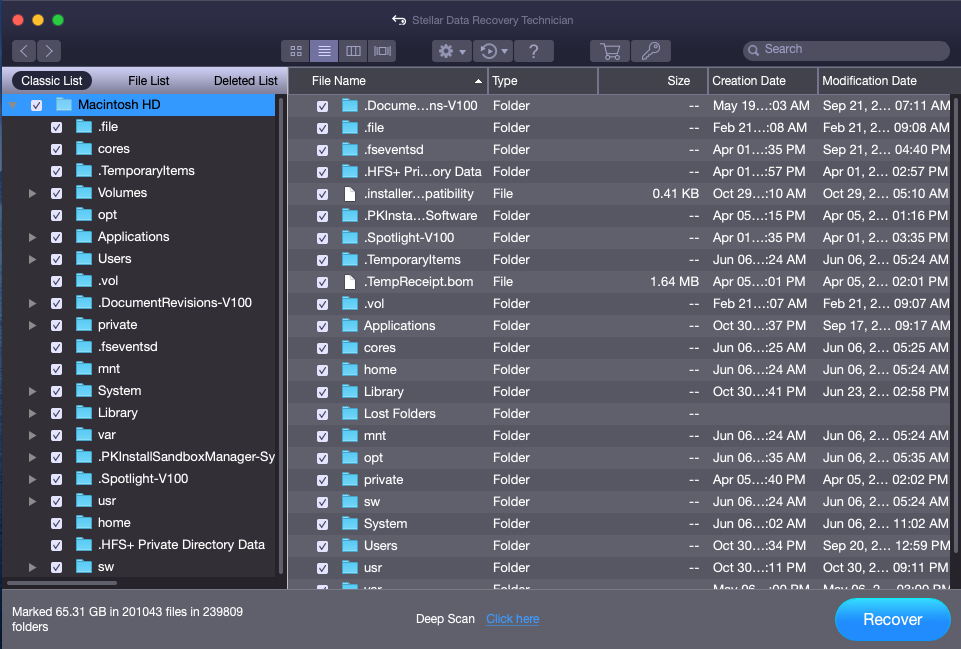Go back with the left arrow button

tap(24, 51)
